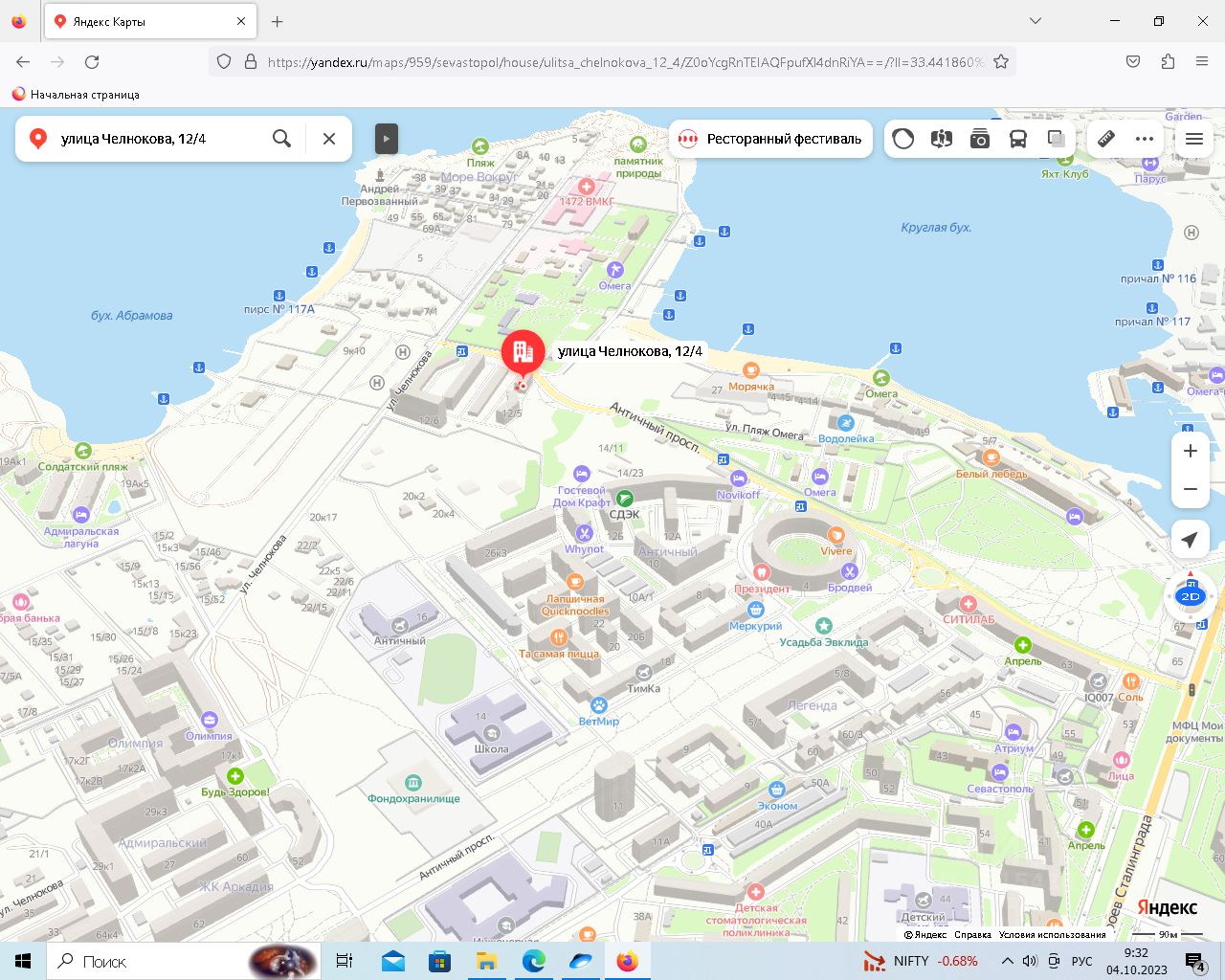Enable street panoramas layer

pos(942,139)
